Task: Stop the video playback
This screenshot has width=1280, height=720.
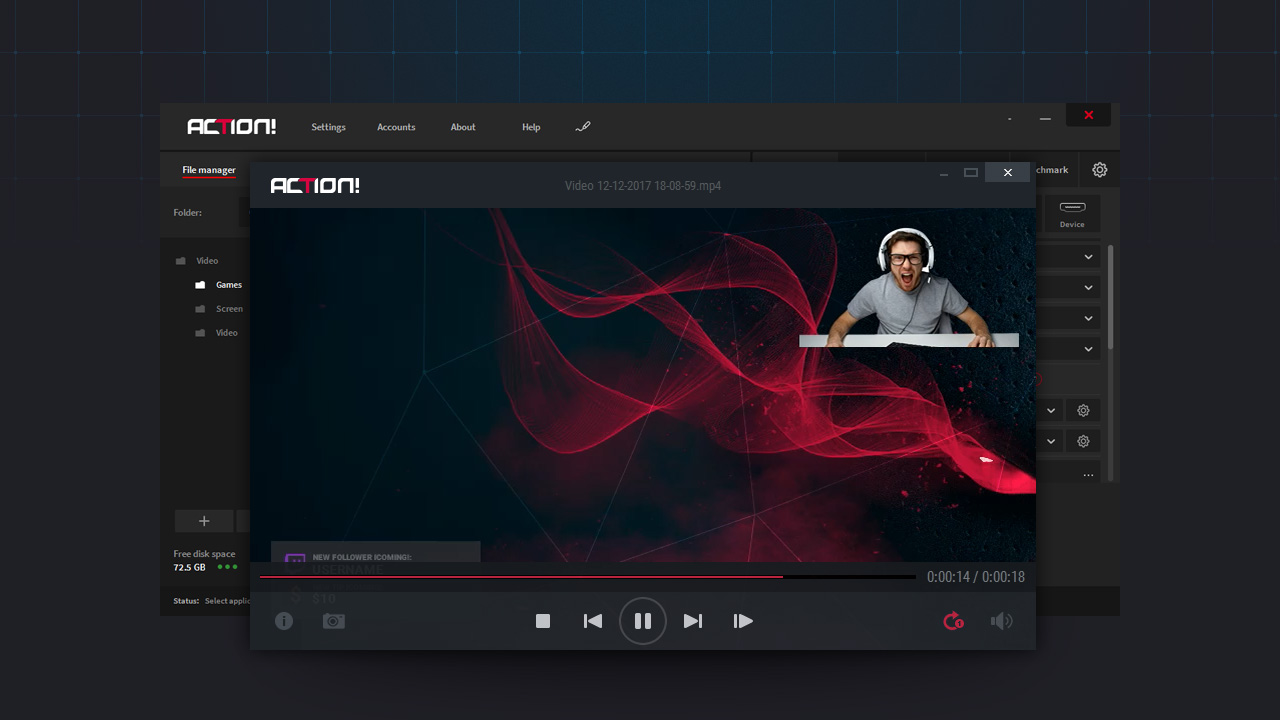Action: click(x=543, y=621)
